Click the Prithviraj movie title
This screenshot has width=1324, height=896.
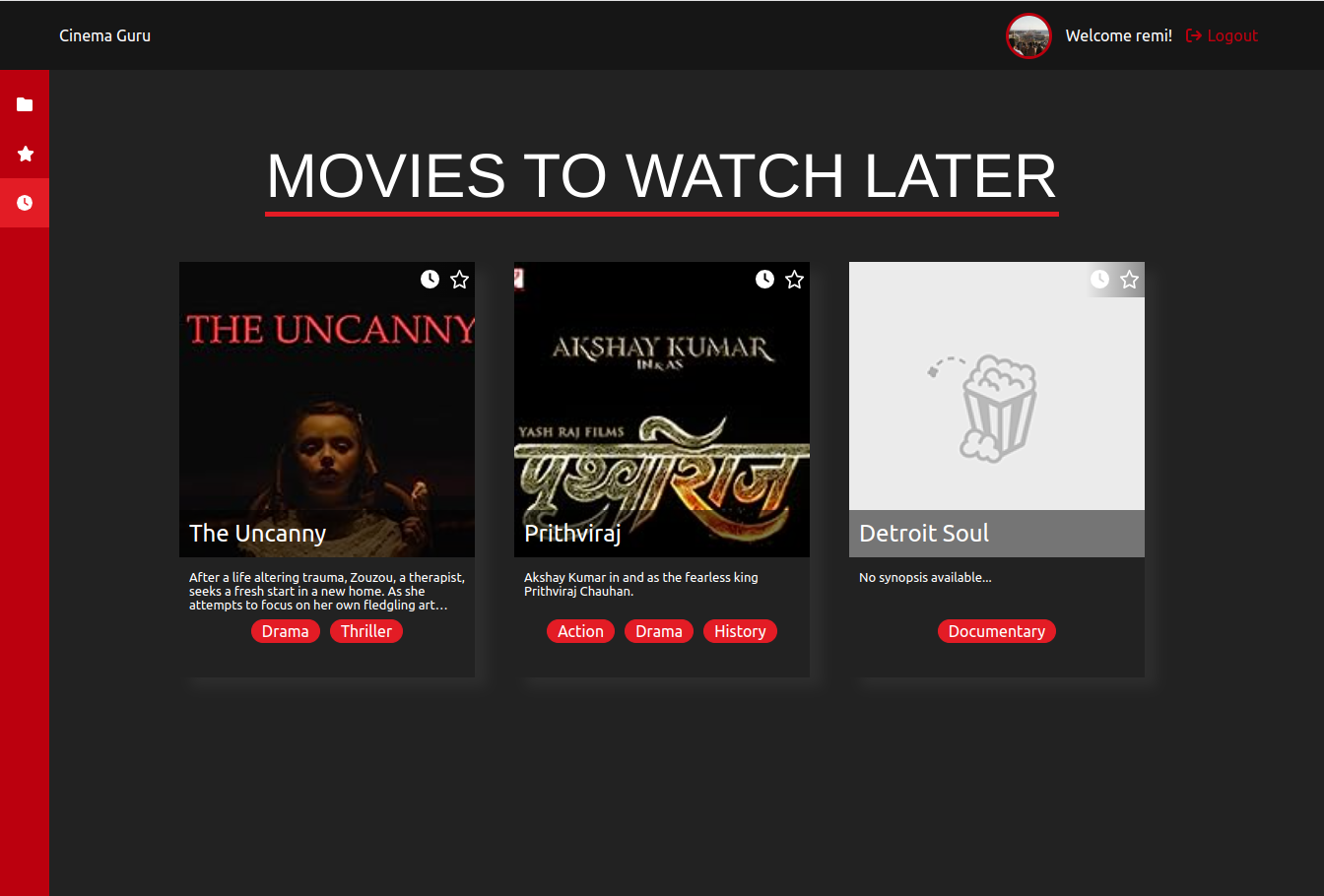[x=572, y=533]
